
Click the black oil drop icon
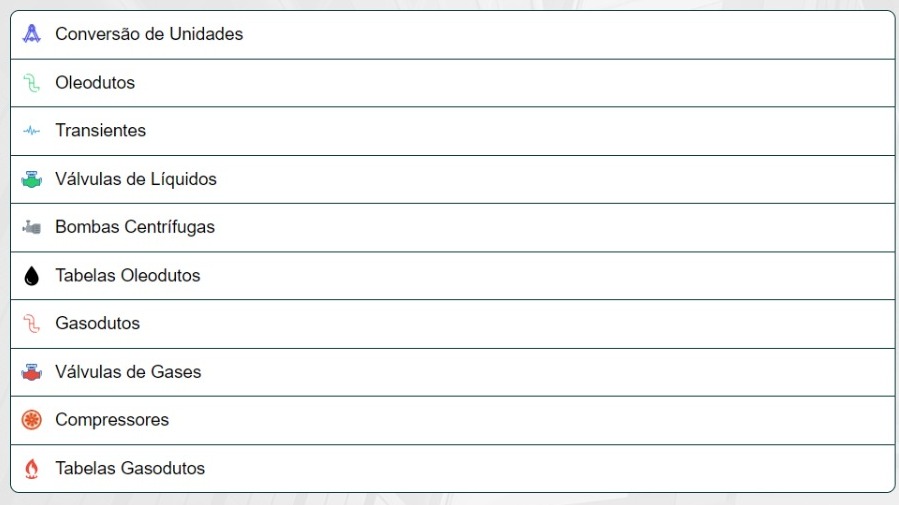[32, 276]
